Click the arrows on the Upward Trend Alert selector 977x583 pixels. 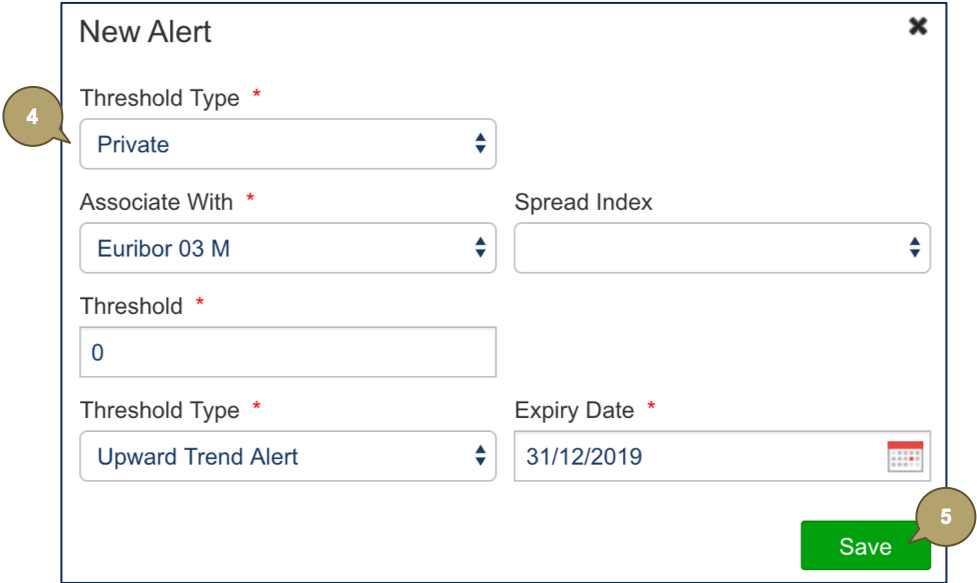tap(480, 457)
